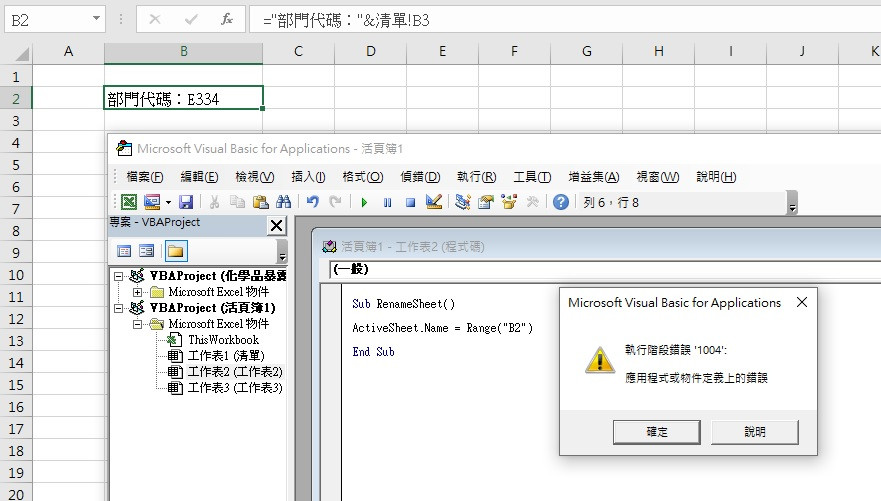Undo the last edit
This screenshot has height=501, width=881.
[313, 202]
